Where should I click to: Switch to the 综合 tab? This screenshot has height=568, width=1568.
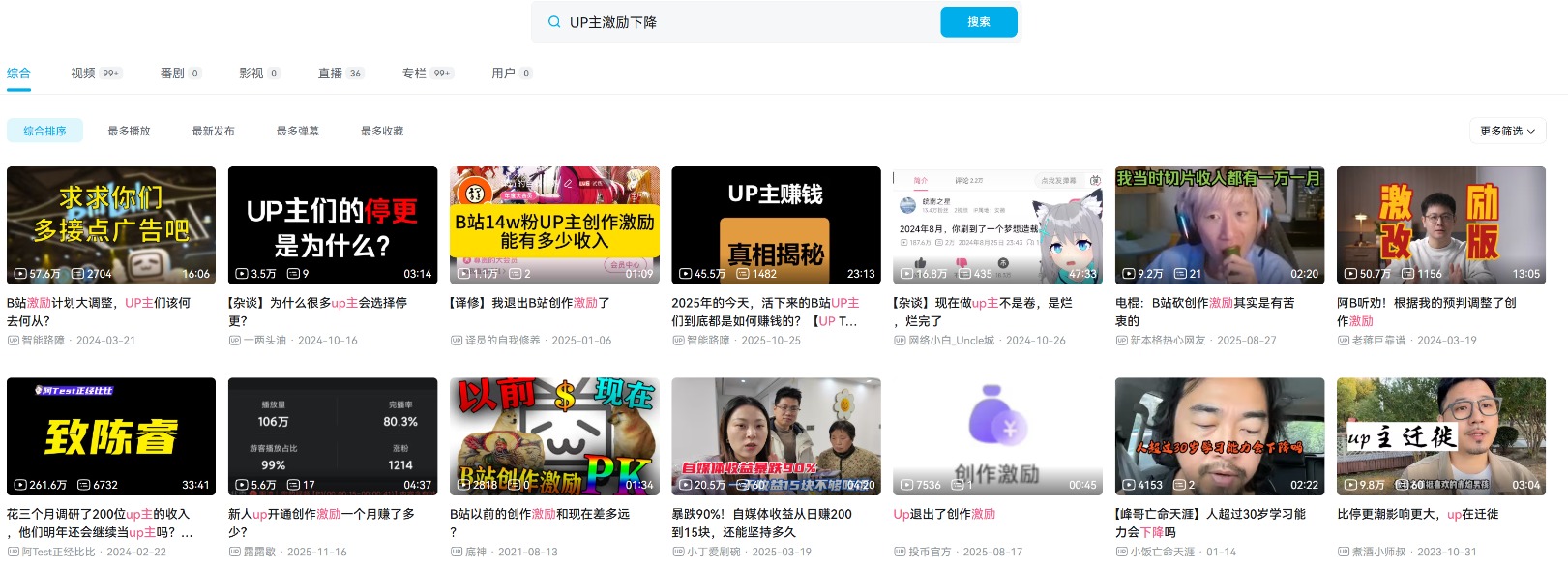18,74
